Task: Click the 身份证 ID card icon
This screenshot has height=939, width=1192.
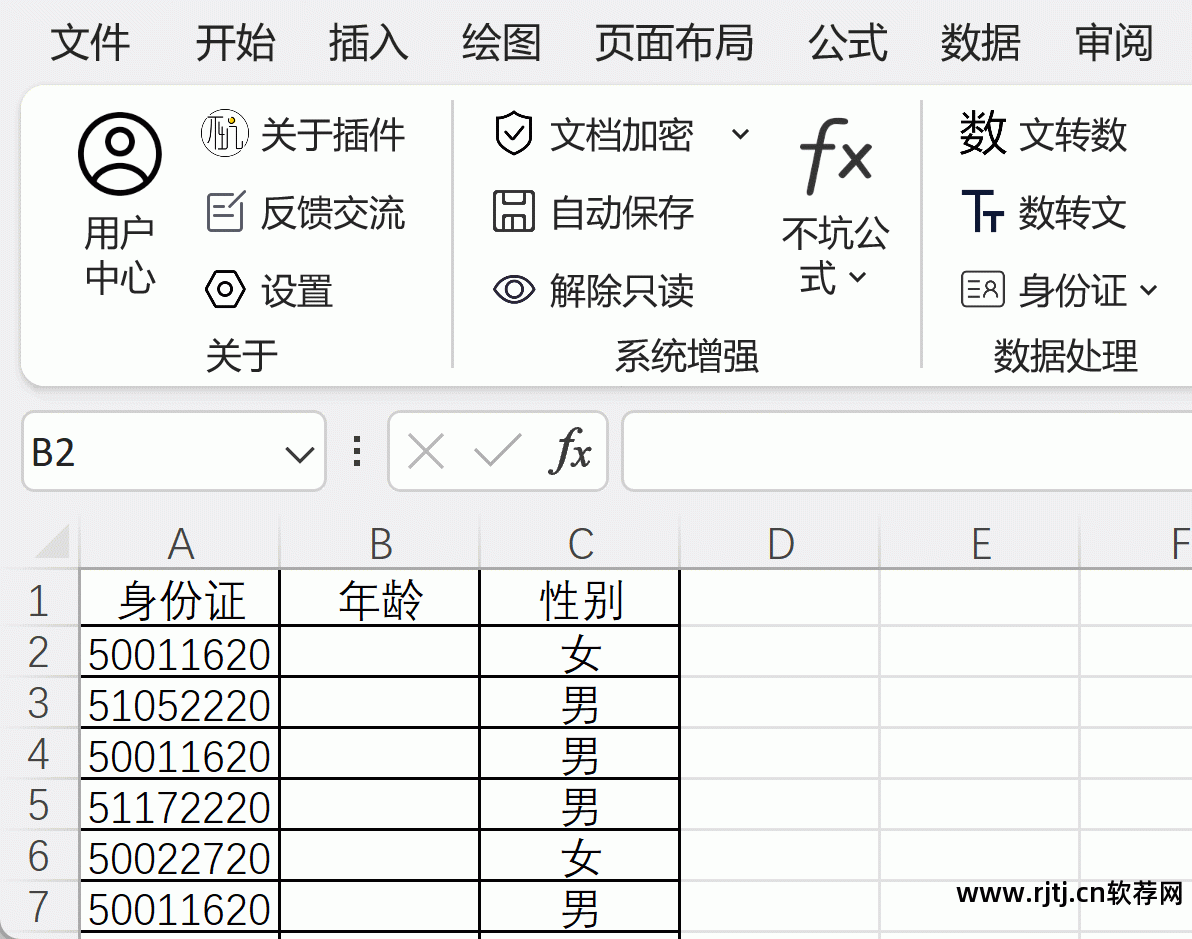Action: (982, 289)
